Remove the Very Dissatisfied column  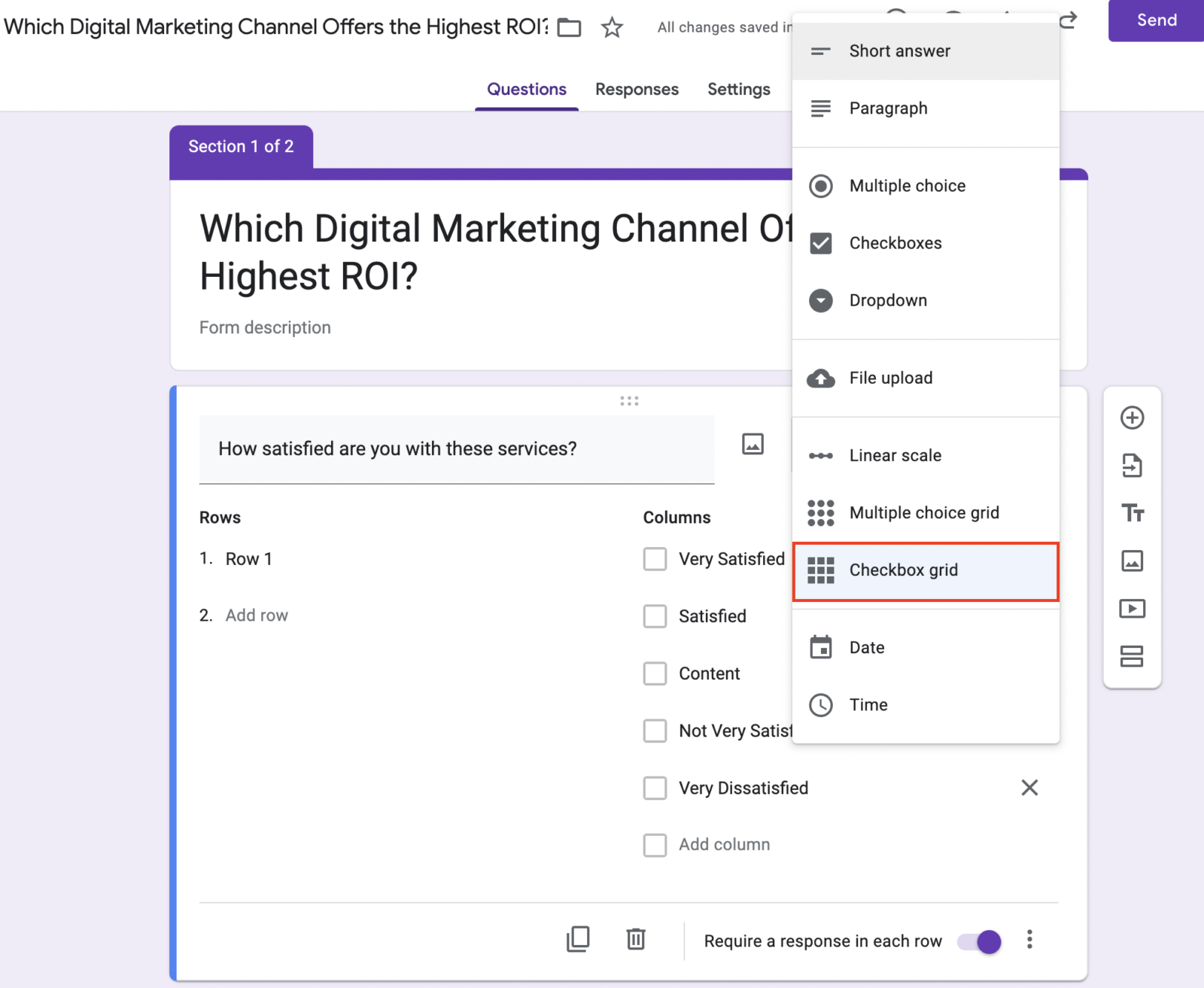coord(1029,788)
